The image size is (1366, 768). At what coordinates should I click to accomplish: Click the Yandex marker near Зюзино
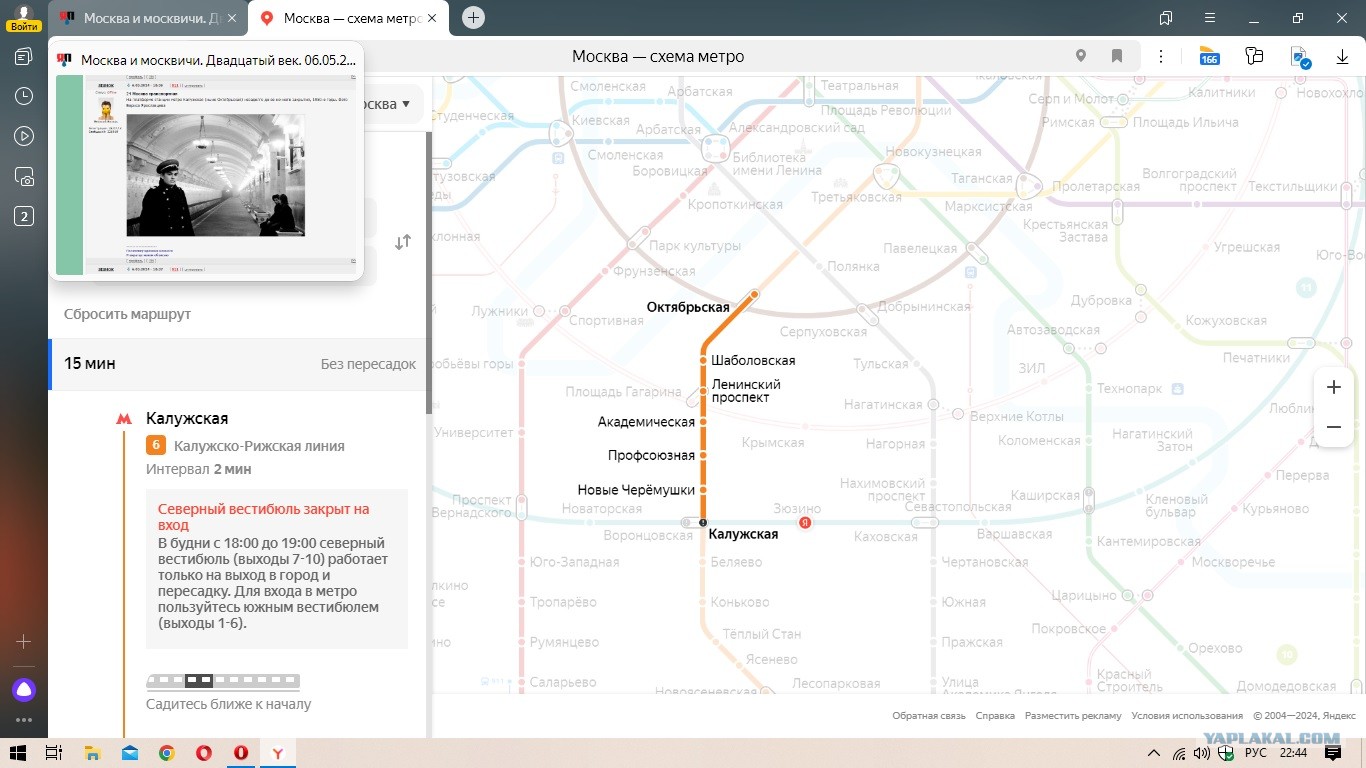click(805, 522)
